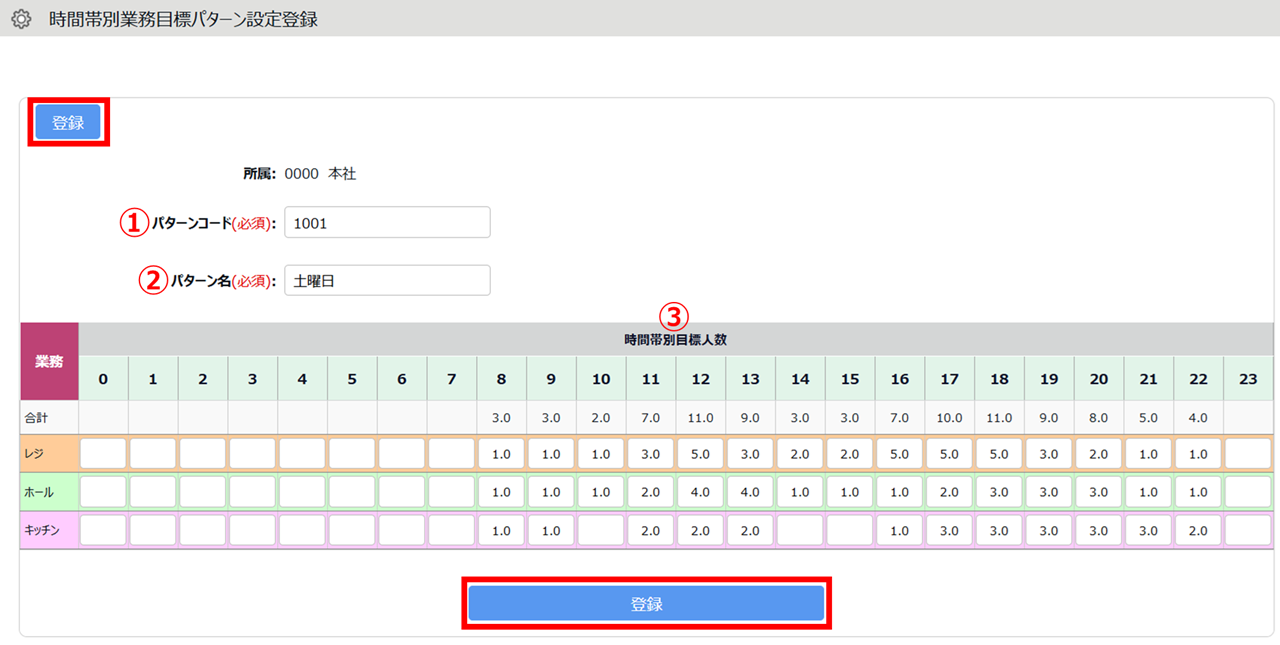Focus the パターン名 input field
Image resolution: width=1280 pixels, height=645 pixels.
point(387,281)
